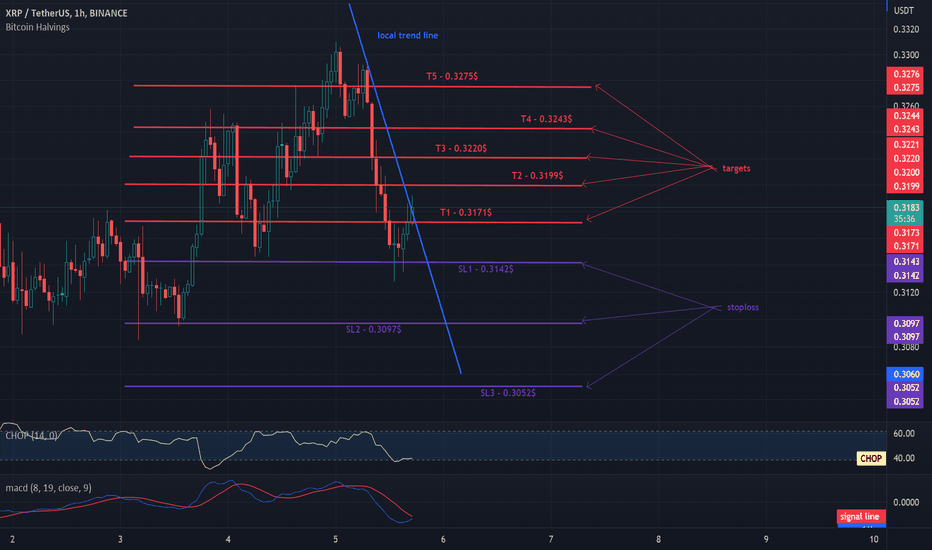Select the Bitcoin Halvings indicator label
Image resolution: width=932 pixels, height=550 pixels.
click(x=37, y=27)
